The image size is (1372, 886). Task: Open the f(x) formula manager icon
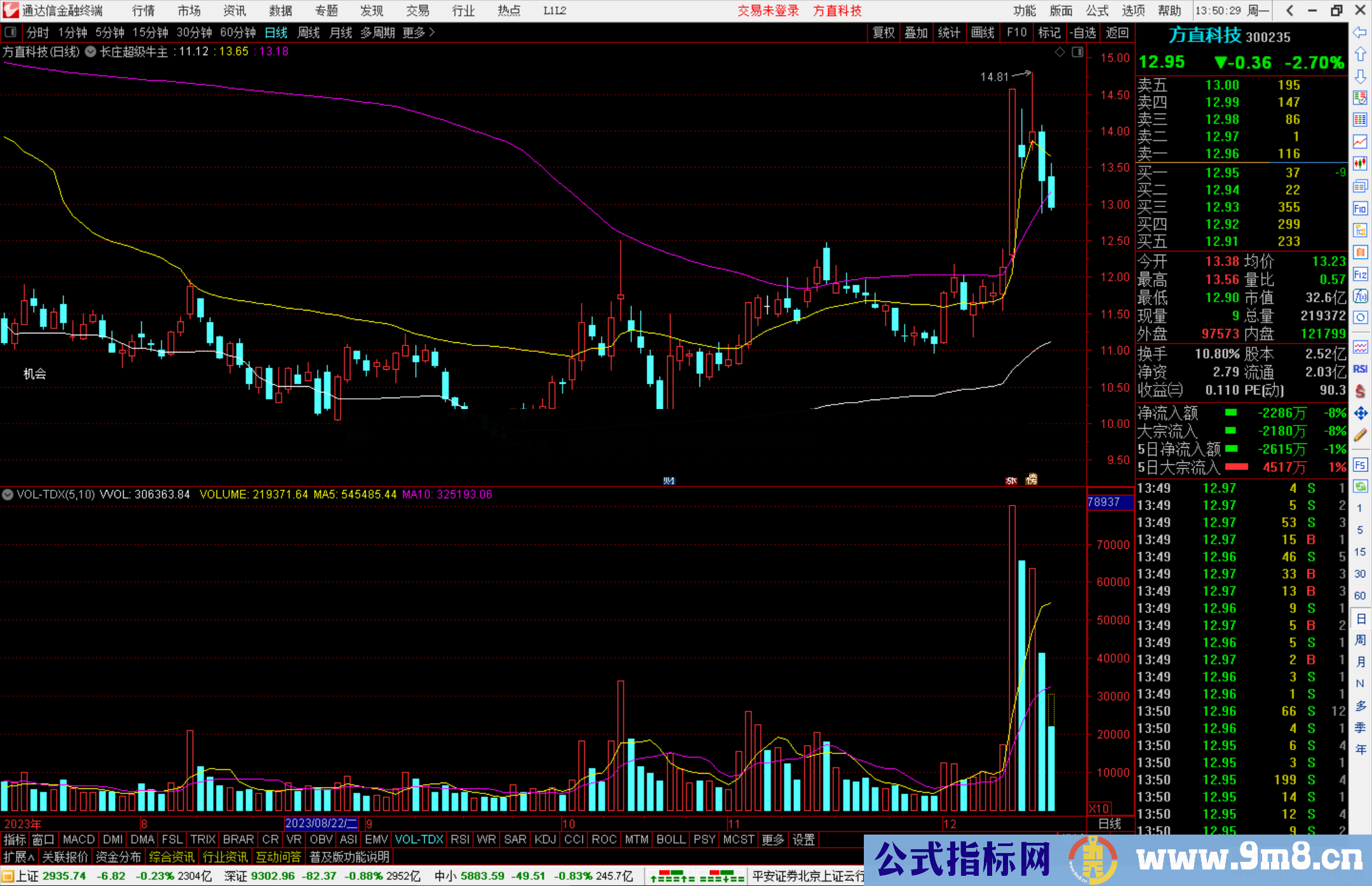(x=1360, y=297)
